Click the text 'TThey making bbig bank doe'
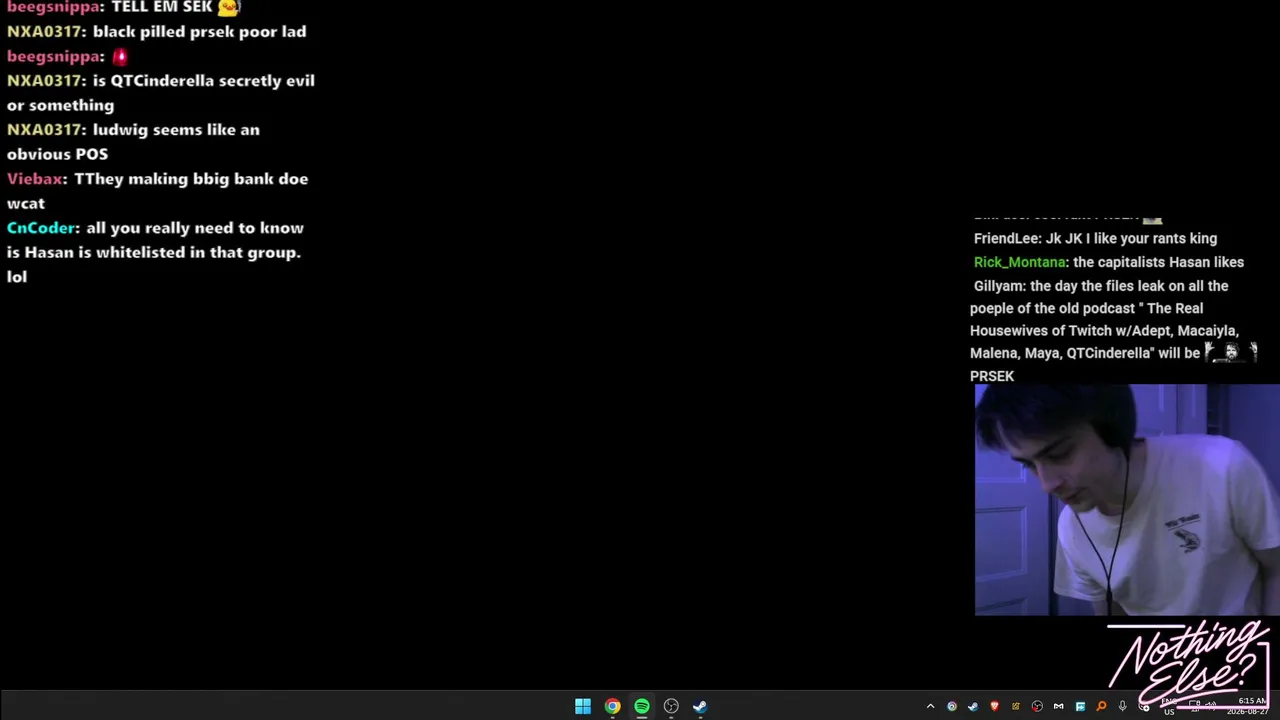The width and height of the screenshot is (1280, 720). [x=191, y=179]
